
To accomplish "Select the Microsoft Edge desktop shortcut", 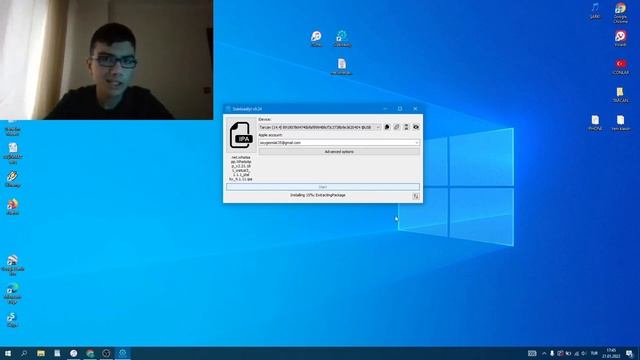I will point(13,293).
